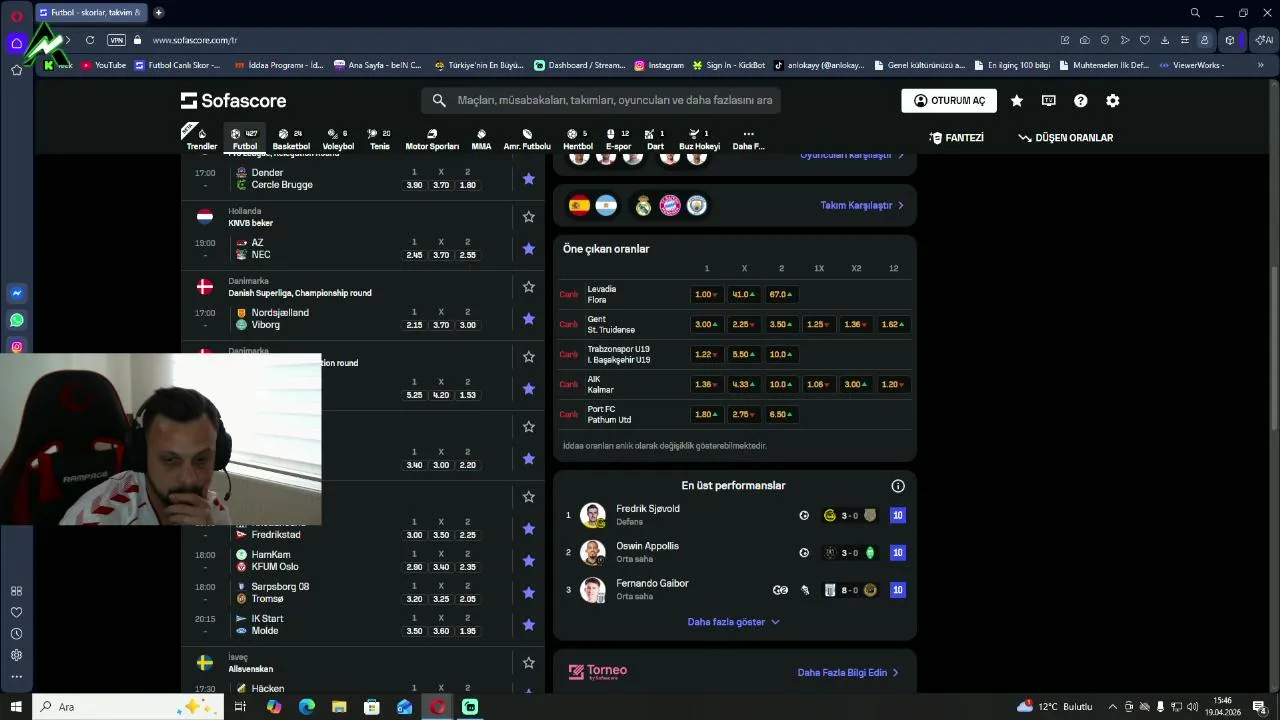Click the VPN badge in address bar
The width and height of the screenshot is (1280, 720).
(117, 40)
